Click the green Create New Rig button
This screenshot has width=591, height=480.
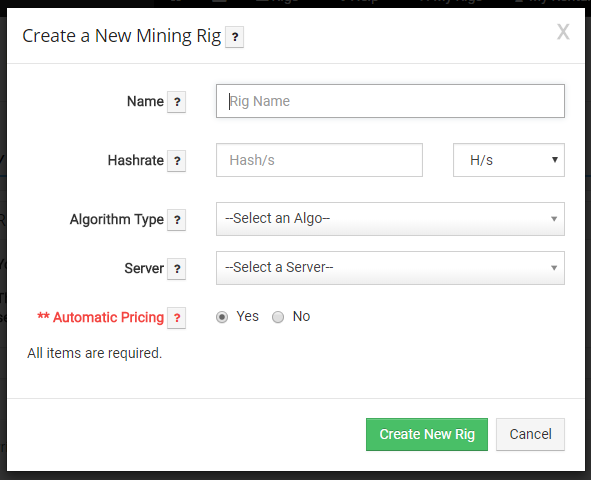[x=427, y=434]
